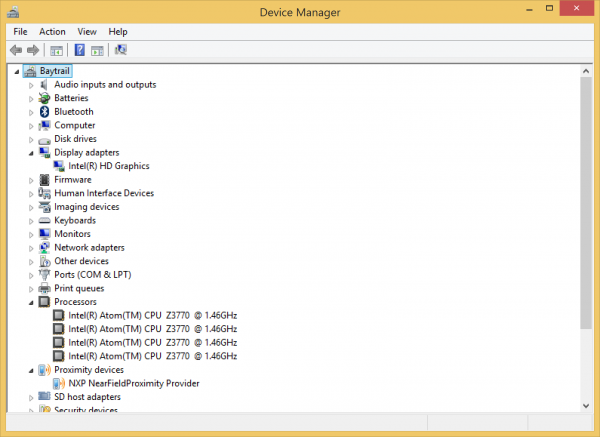Click Scan for hardware changes icon
The width and height of the screenshot is (600, 437).
point(121,50)
